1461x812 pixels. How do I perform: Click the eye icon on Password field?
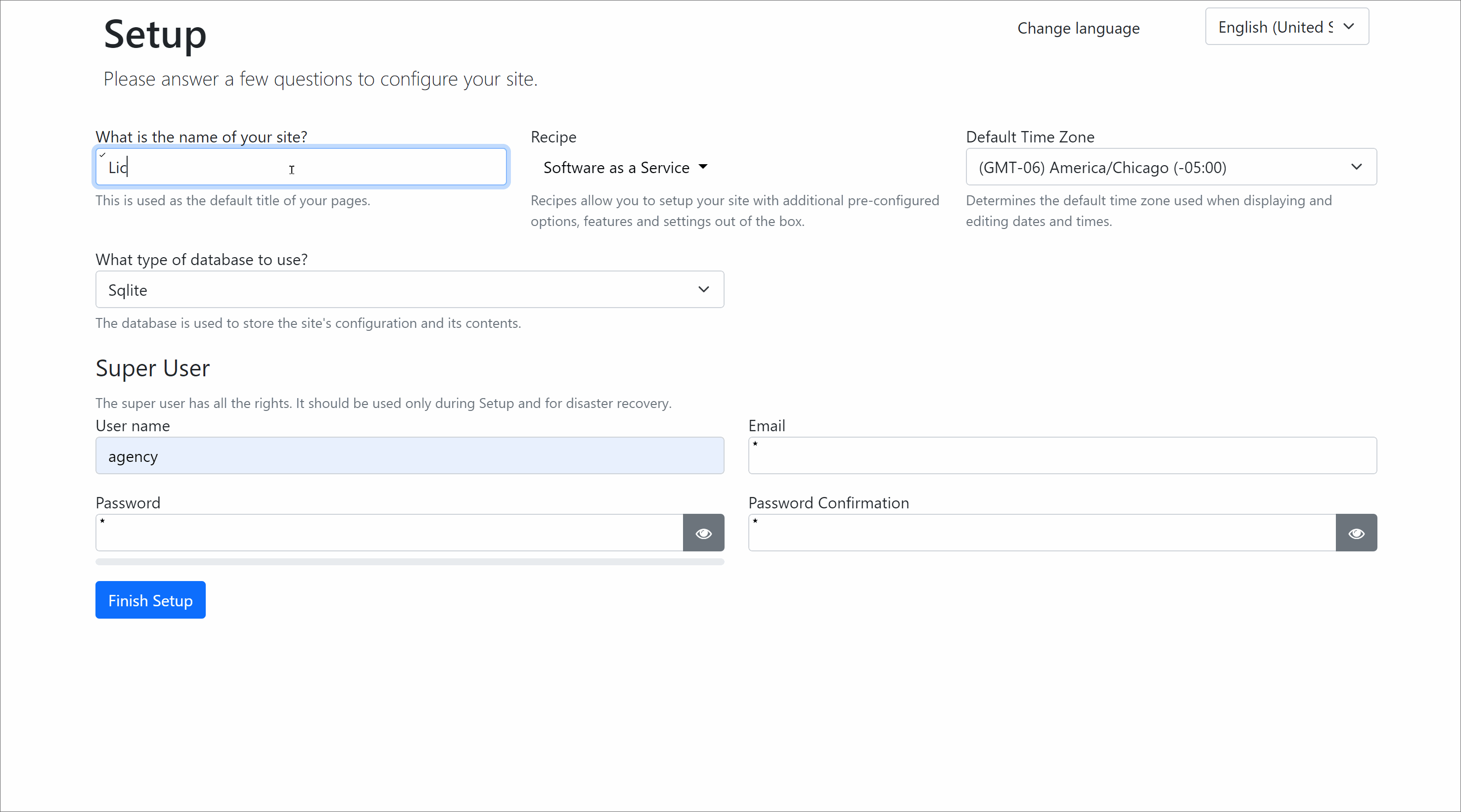pyautogui.click(x=704, y=532)
